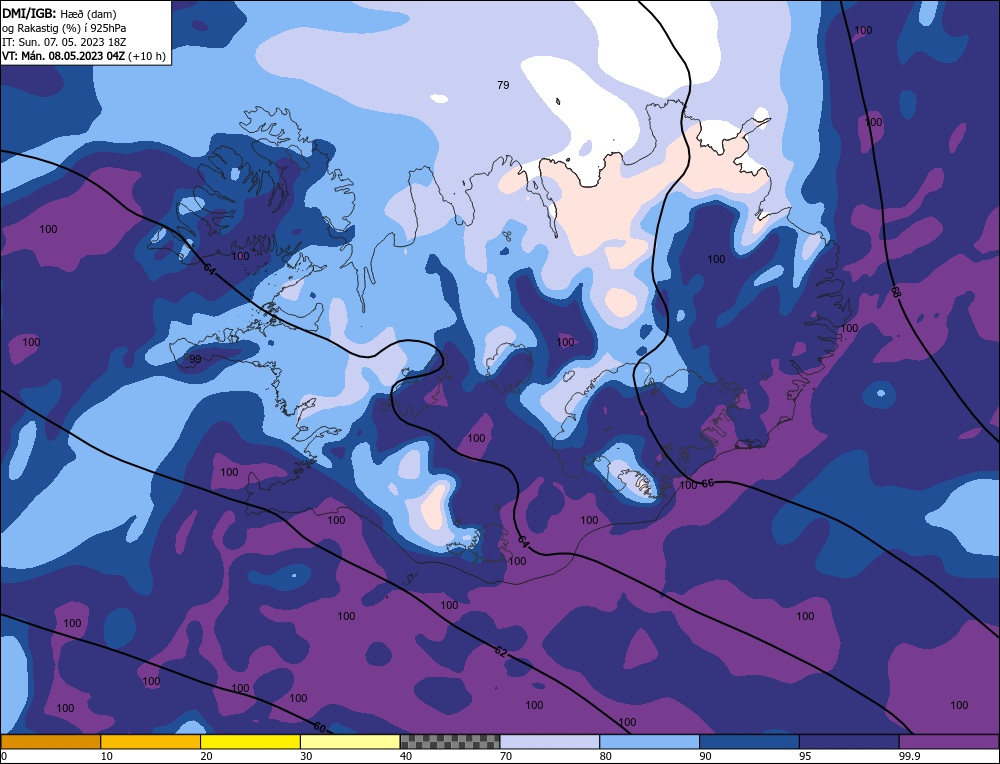The height and width of the screenshot is (764, 1000).
Task: Click the '(+10 h)' forecast offset text
Action: pos(147,56)
